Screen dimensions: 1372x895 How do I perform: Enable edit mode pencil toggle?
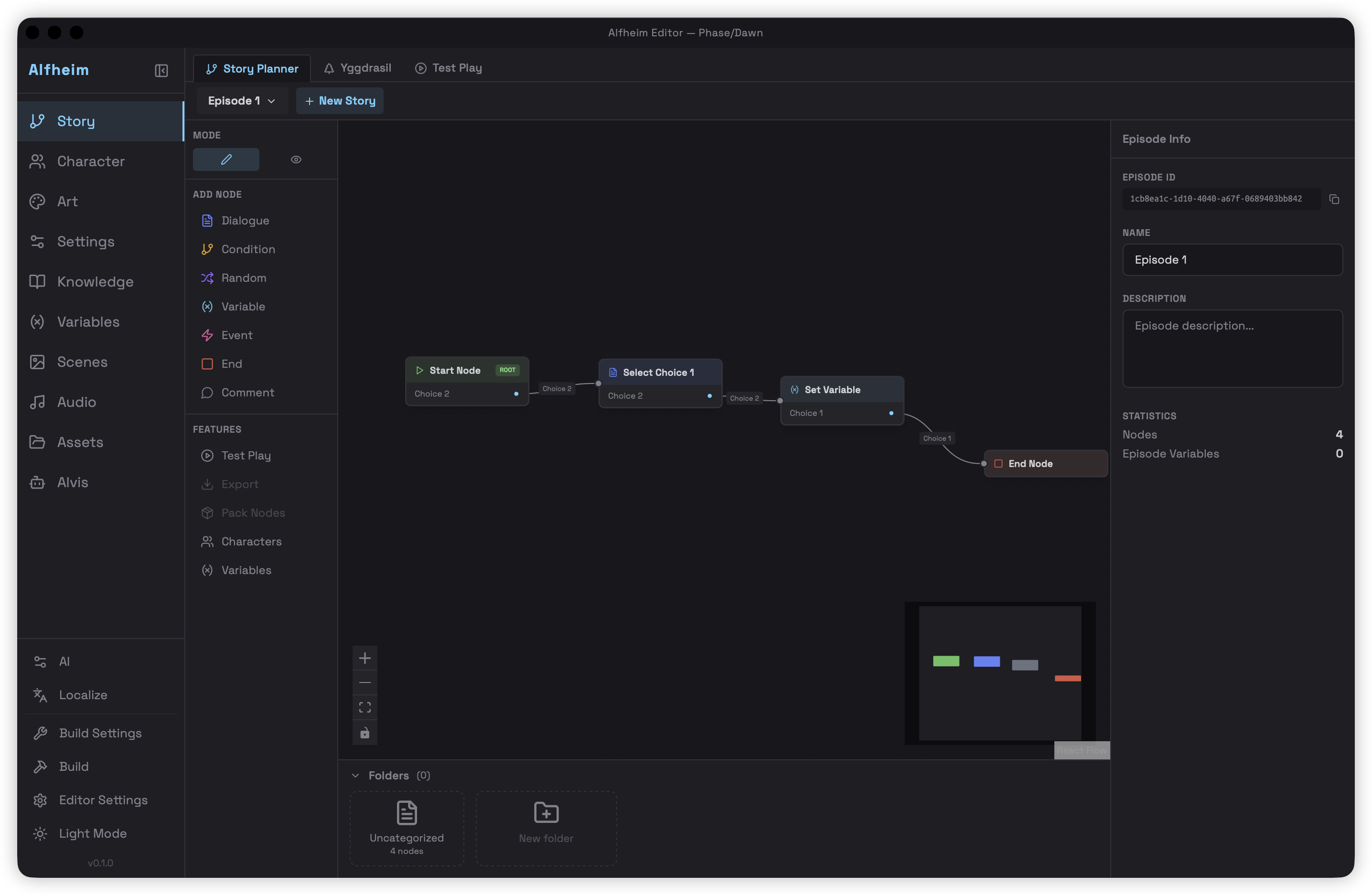(x=226, y=160)
